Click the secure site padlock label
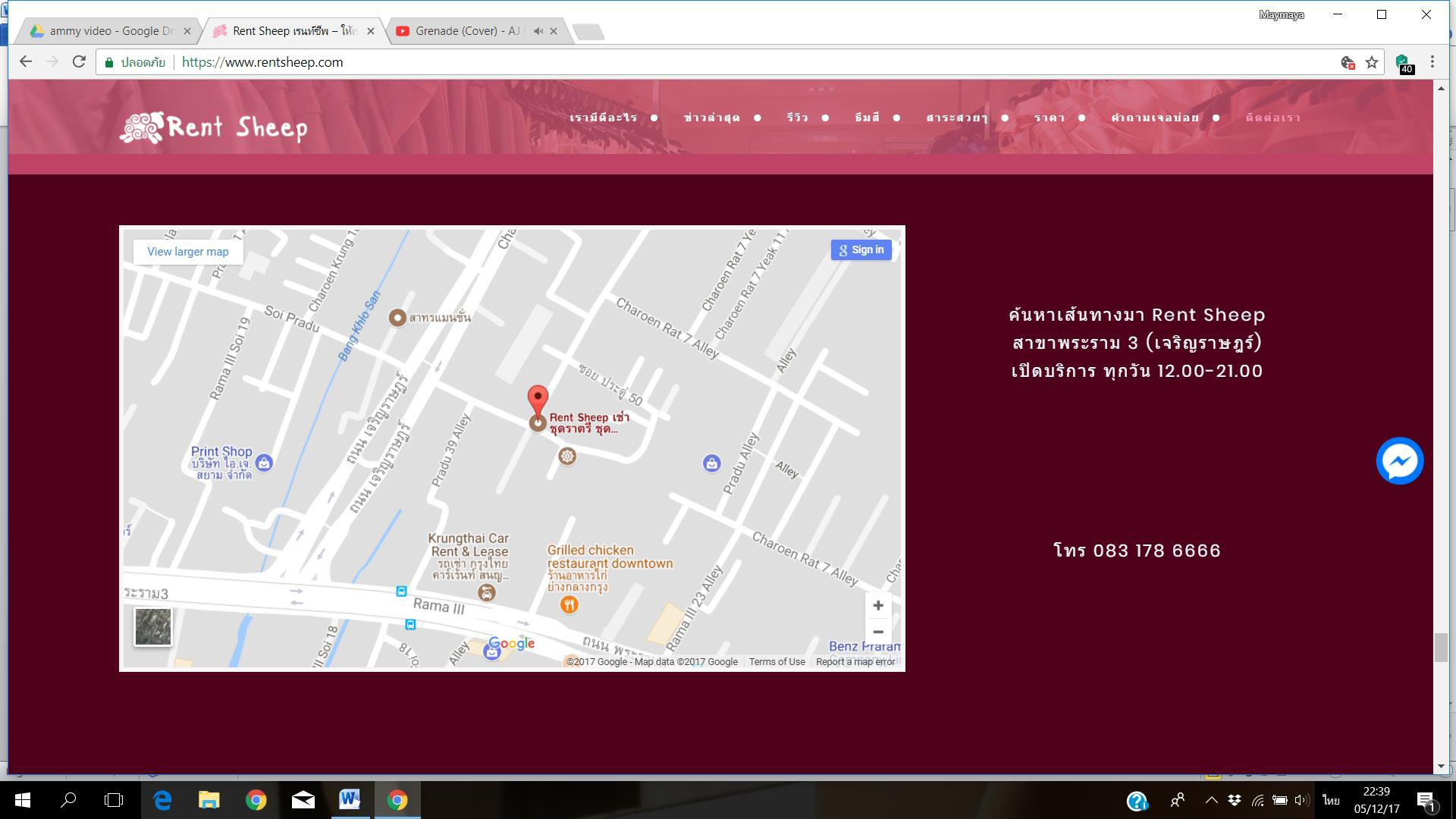1456x819 pixels. pos(135,62)
